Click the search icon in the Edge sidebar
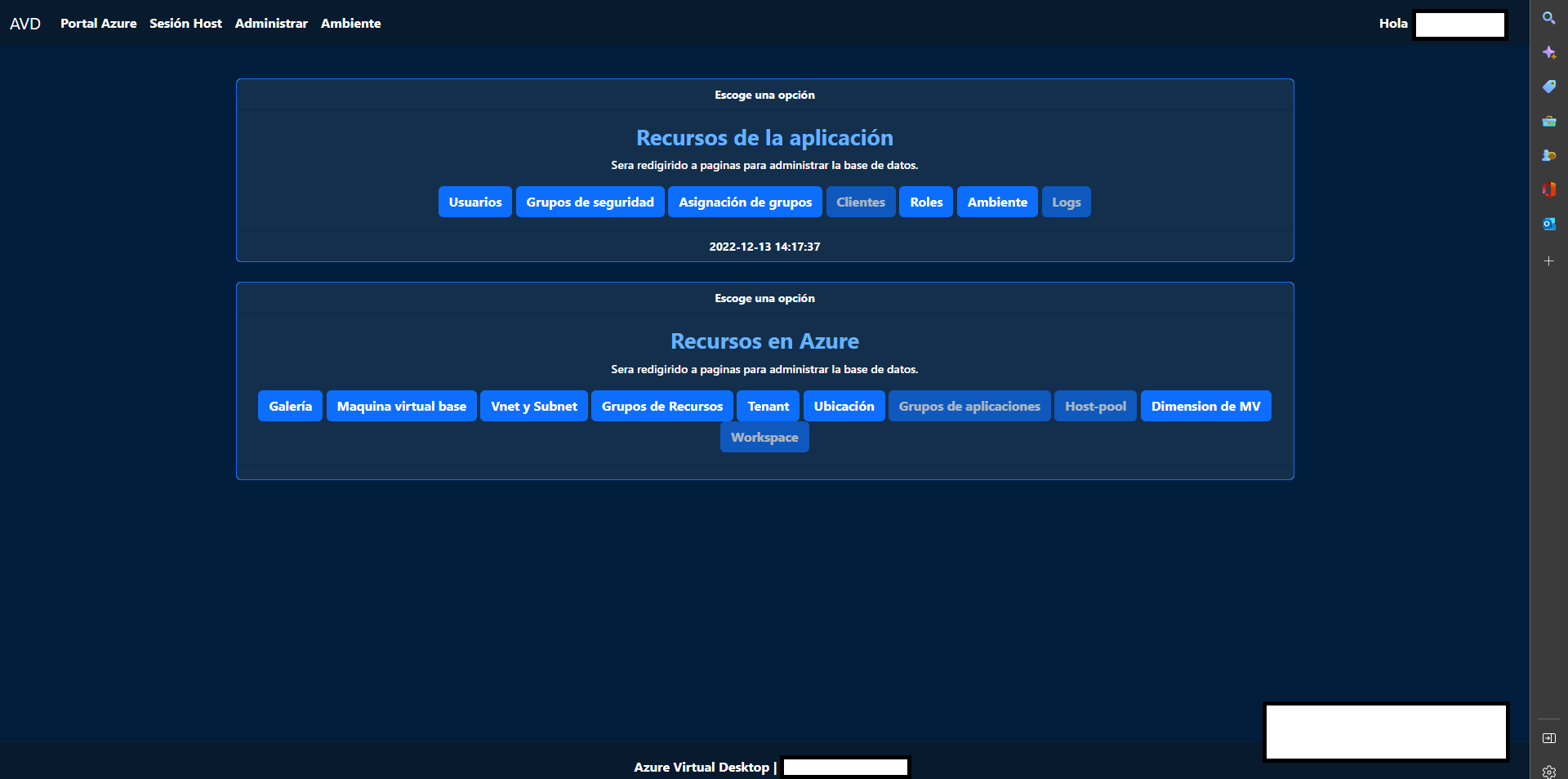 1548,18
